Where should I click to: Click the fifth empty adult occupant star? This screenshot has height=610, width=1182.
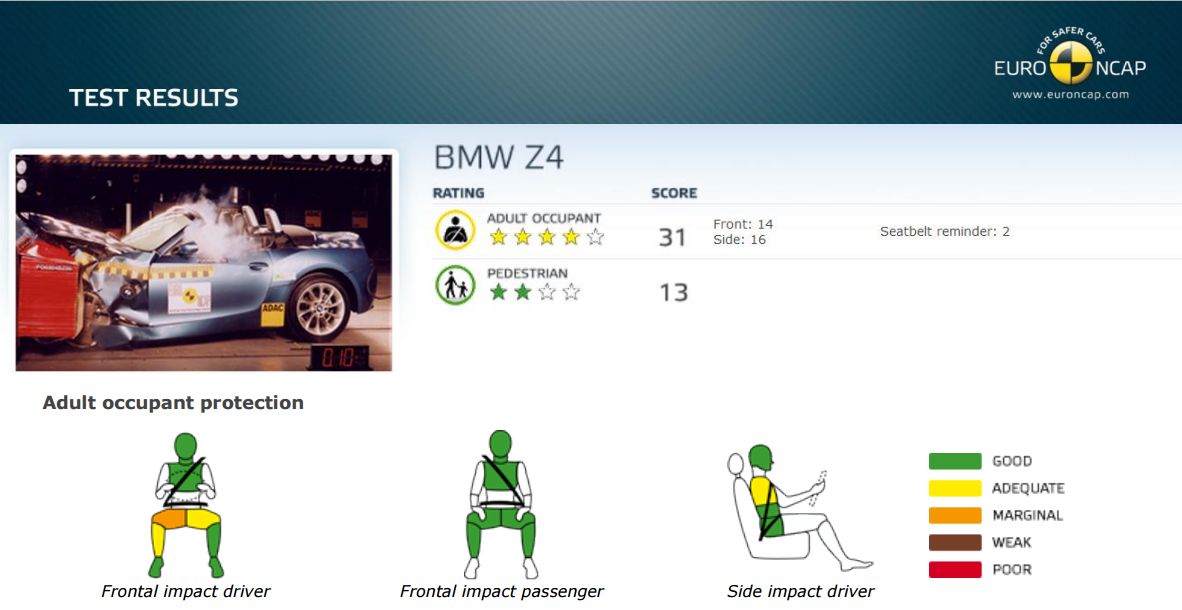coord(596,237)
